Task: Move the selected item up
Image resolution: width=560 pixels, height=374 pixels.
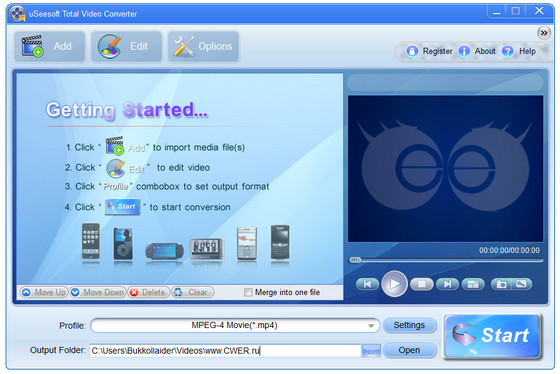Action: pos(44,292)
